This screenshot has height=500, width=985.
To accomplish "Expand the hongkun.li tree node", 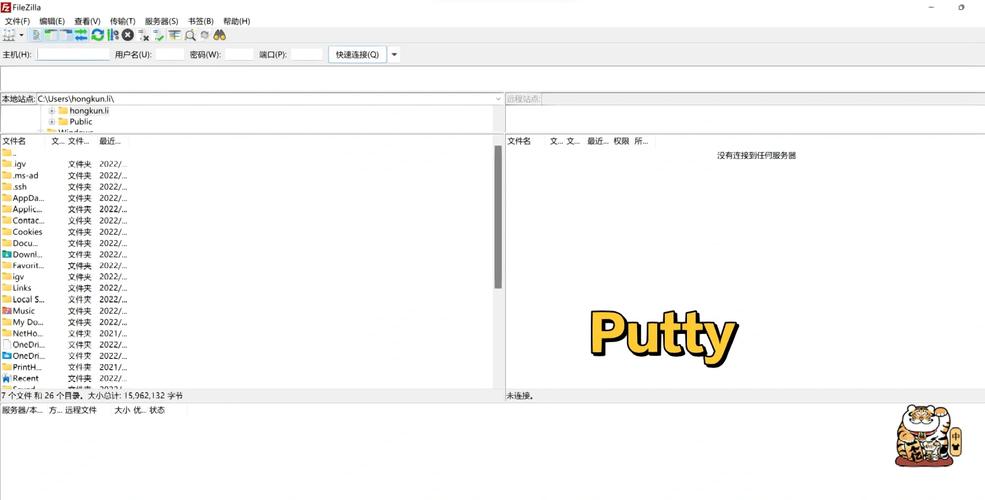I will click(52, 111).
